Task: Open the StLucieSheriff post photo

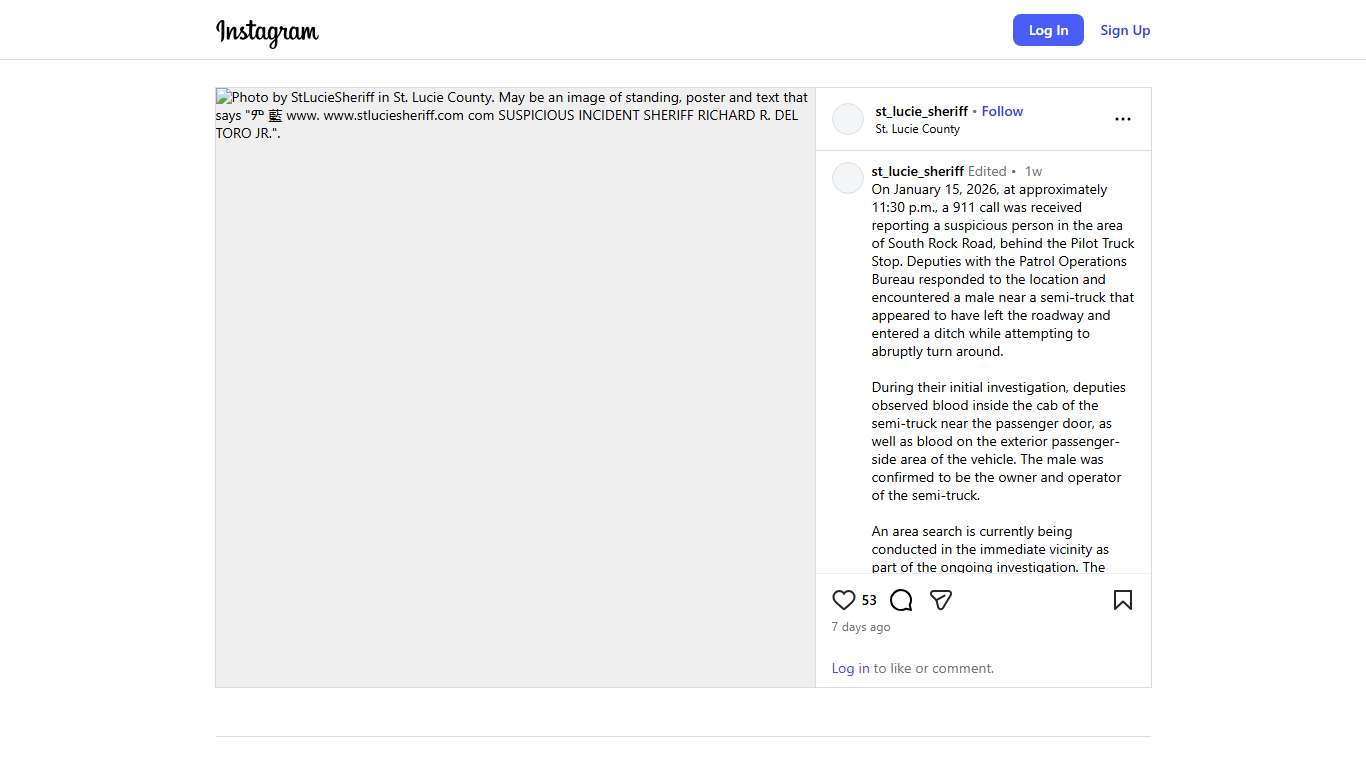Action: pos(515,387)
